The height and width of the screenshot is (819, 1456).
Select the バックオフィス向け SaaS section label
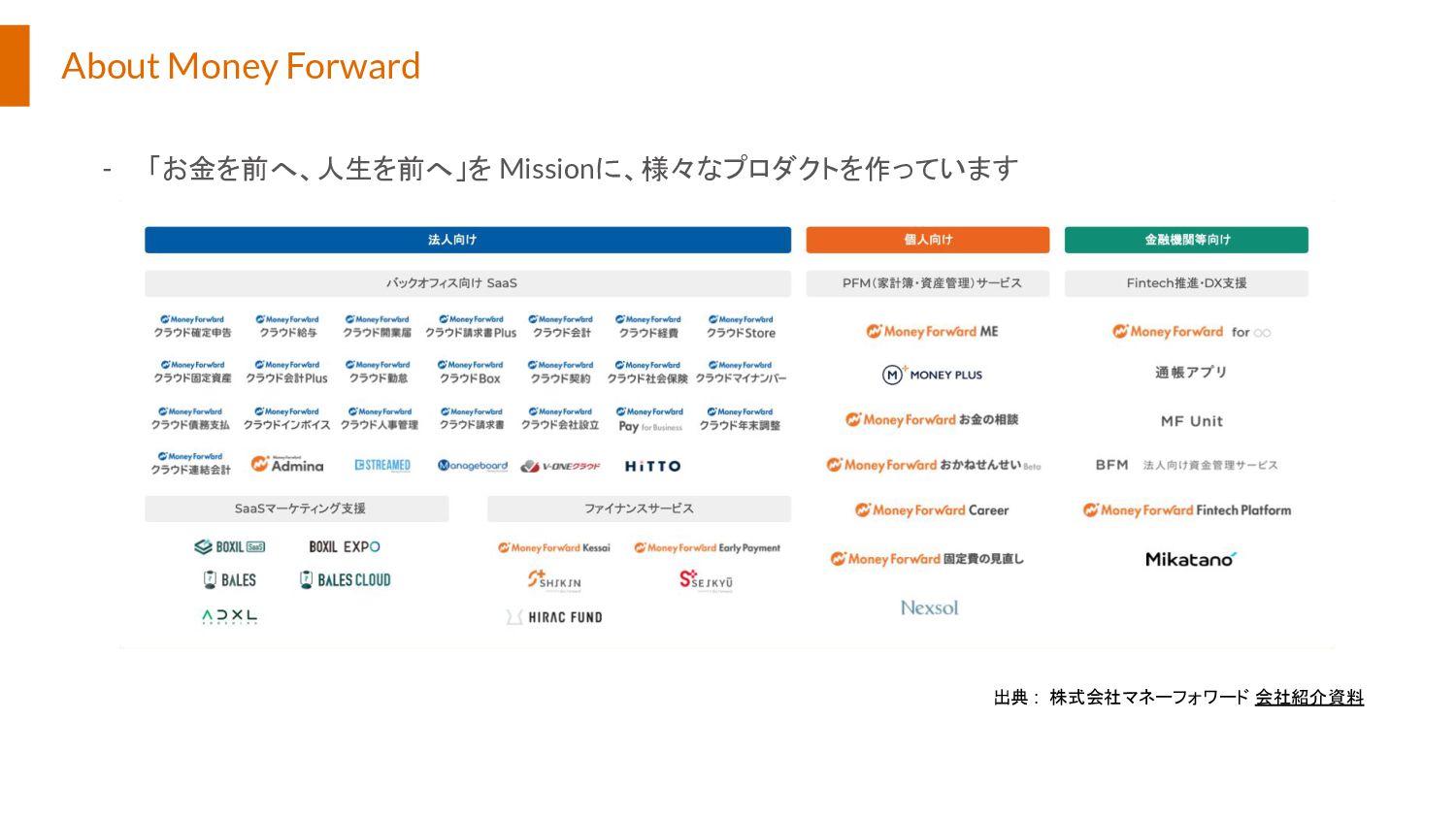tap(468, 283)
